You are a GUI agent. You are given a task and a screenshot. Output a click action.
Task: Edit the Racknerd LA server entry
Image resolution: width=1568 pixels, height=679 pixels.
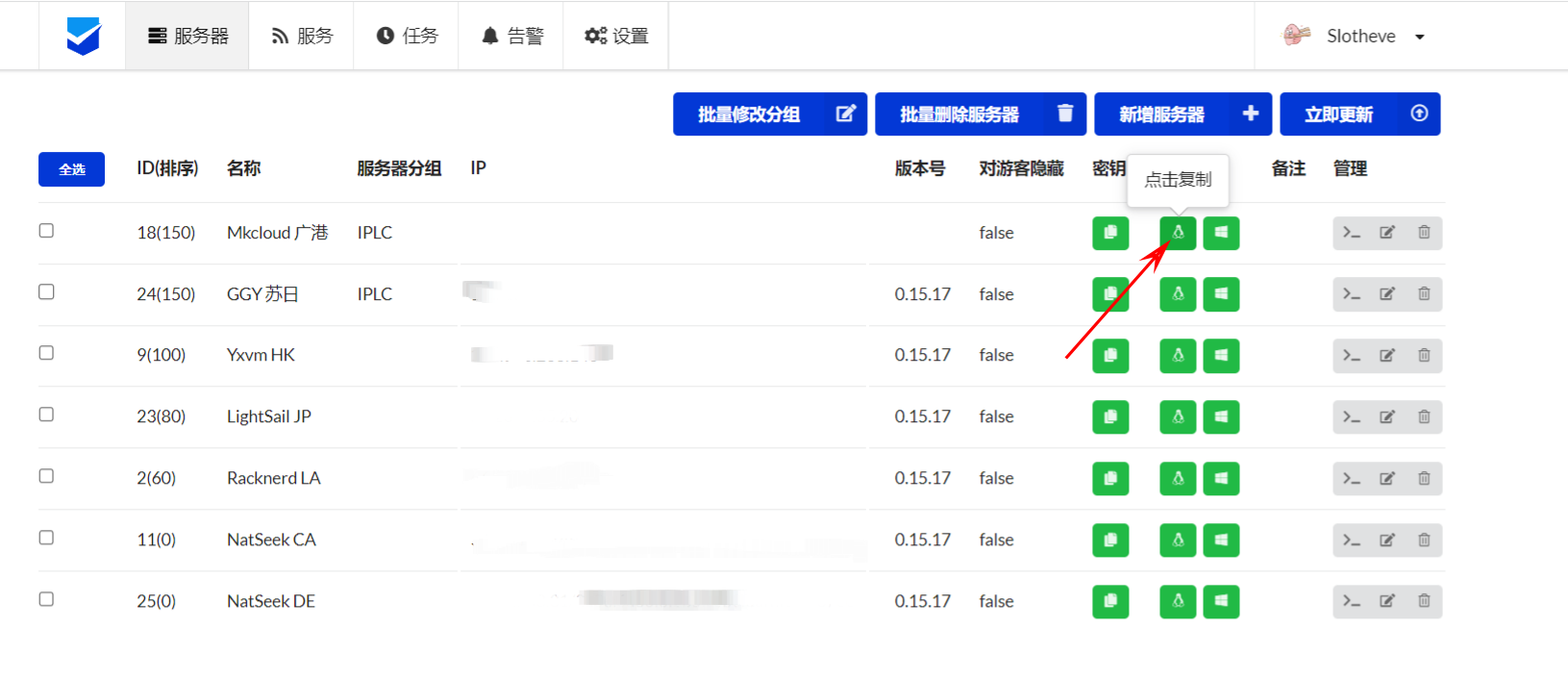pyautogui.click(x=1387, y=479)
